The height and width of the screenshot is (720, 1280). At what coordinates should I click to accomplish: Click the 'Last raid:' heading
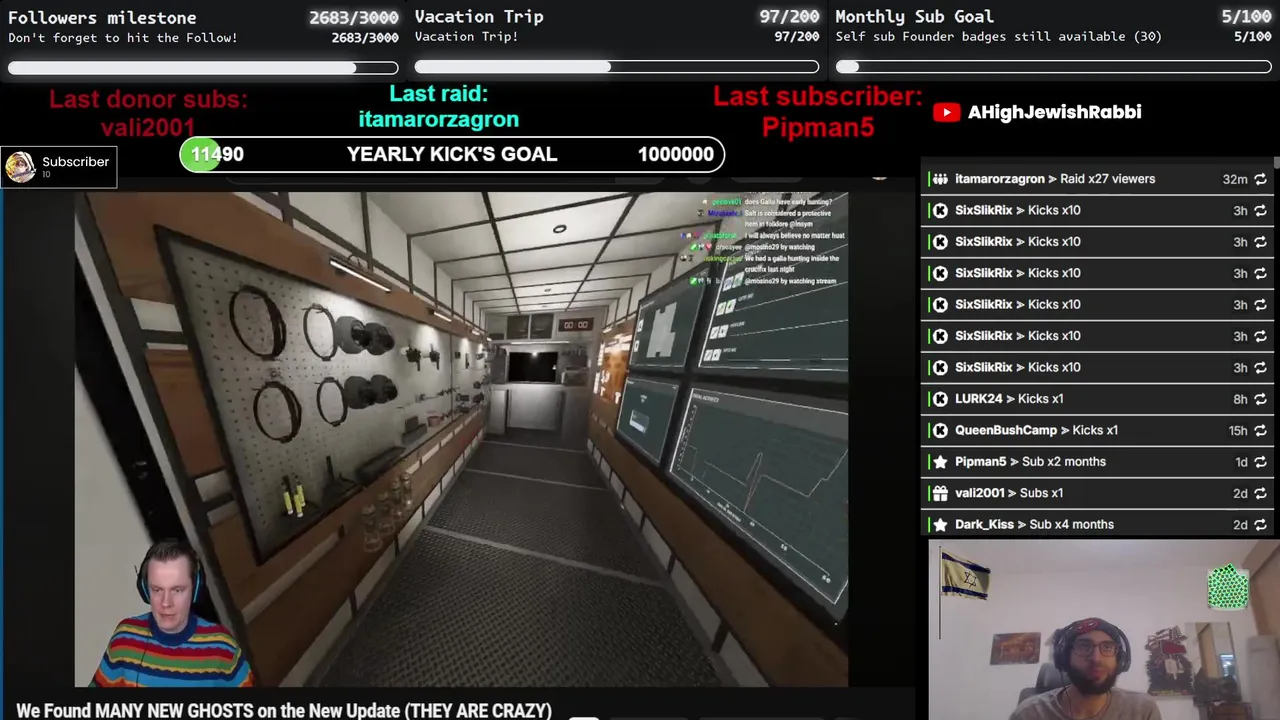438,94
